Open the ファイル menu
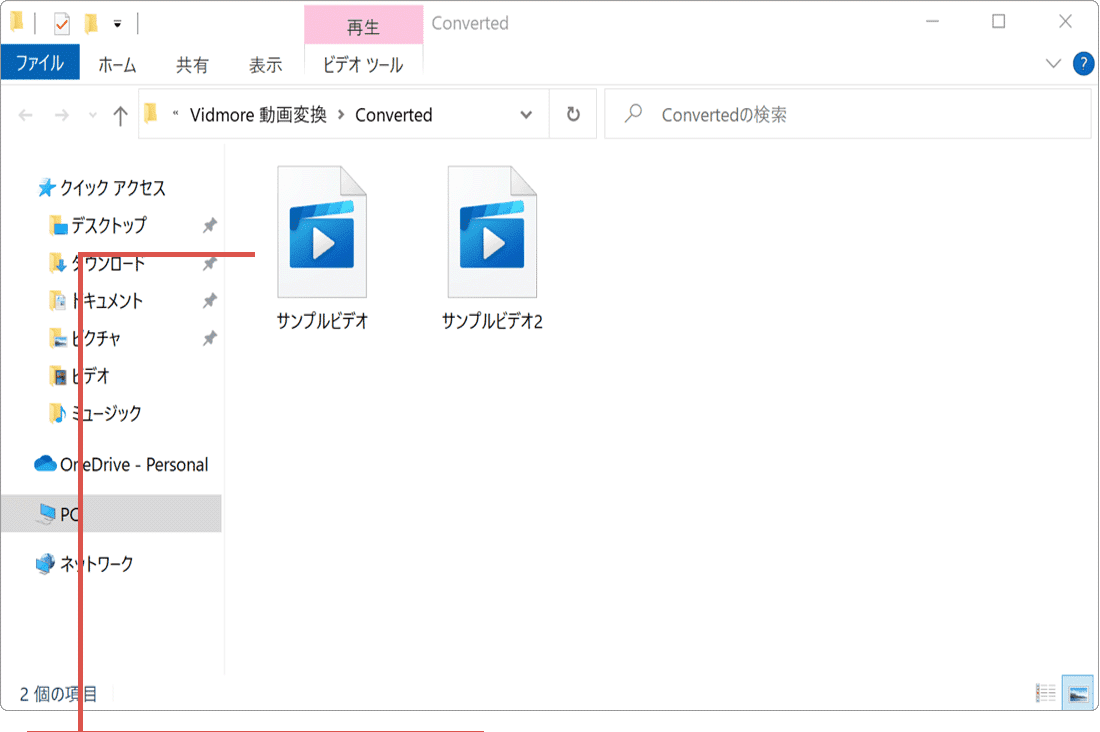1100x732 pixels. pos(40,63)
